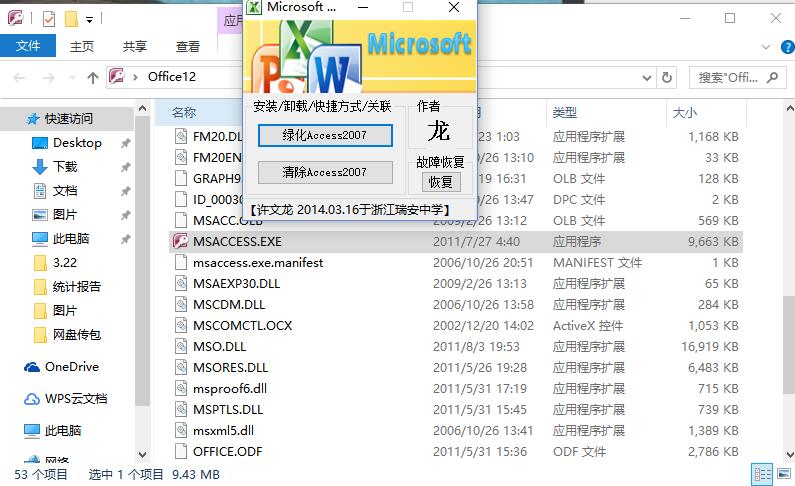Unpin Desktop using its pin icon

[125, 143]
